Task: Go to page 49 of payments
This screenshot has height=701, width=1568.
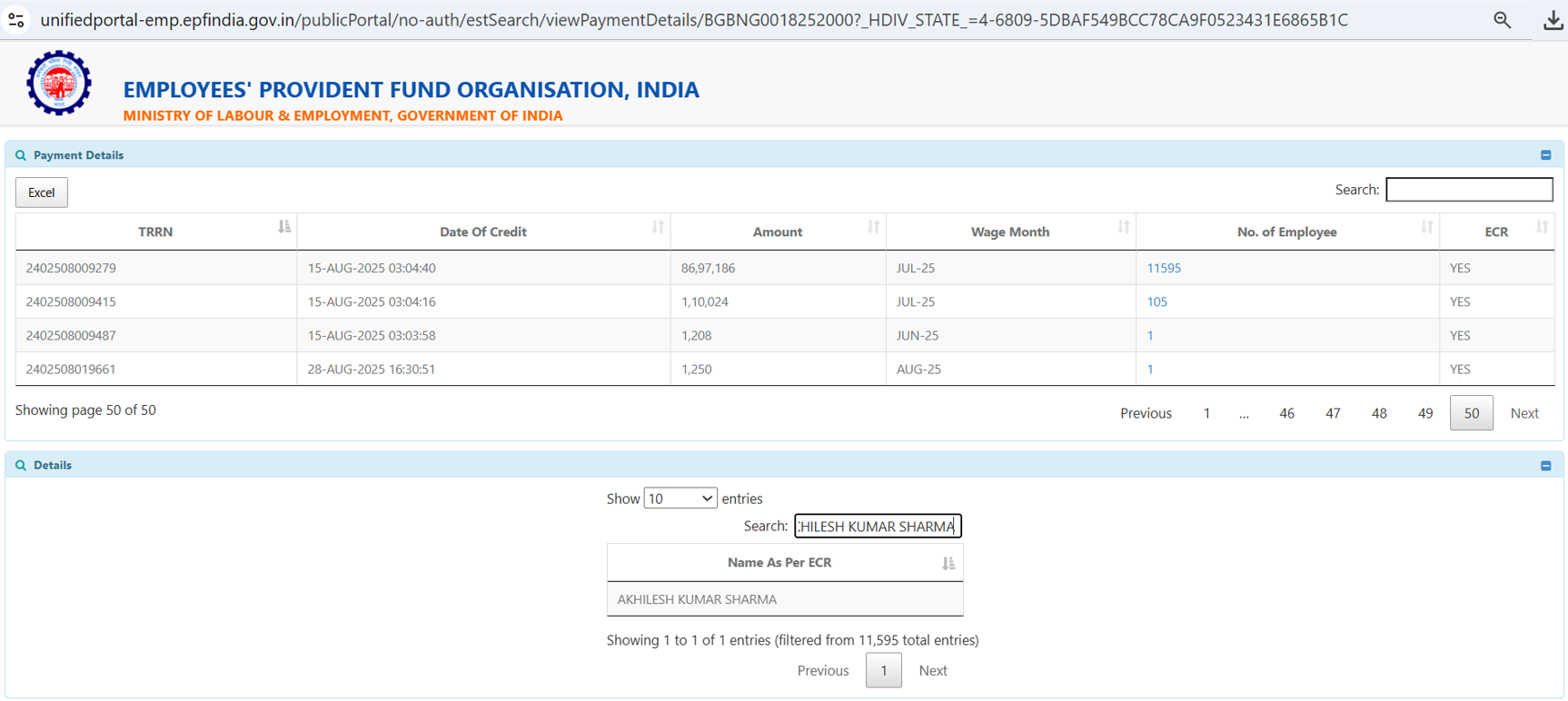Action: point(1424,413)
